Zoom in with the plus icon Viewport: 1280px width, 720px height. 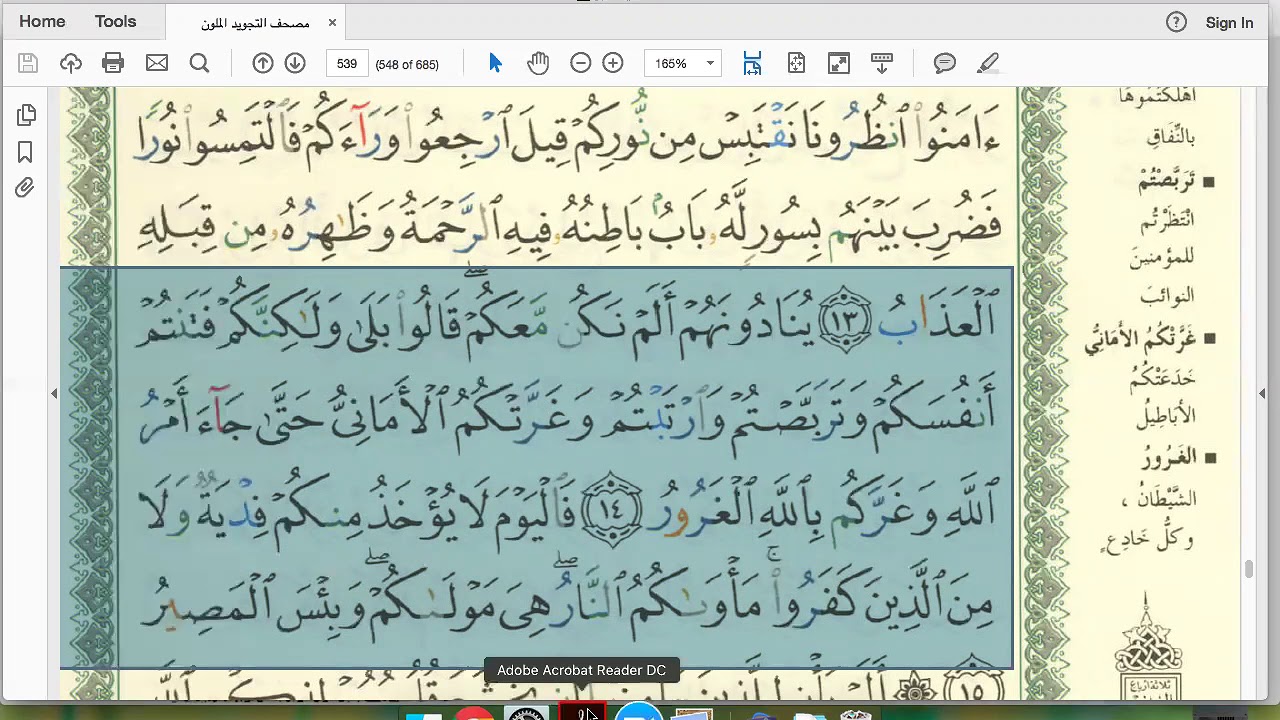click(x=613, y=64)
